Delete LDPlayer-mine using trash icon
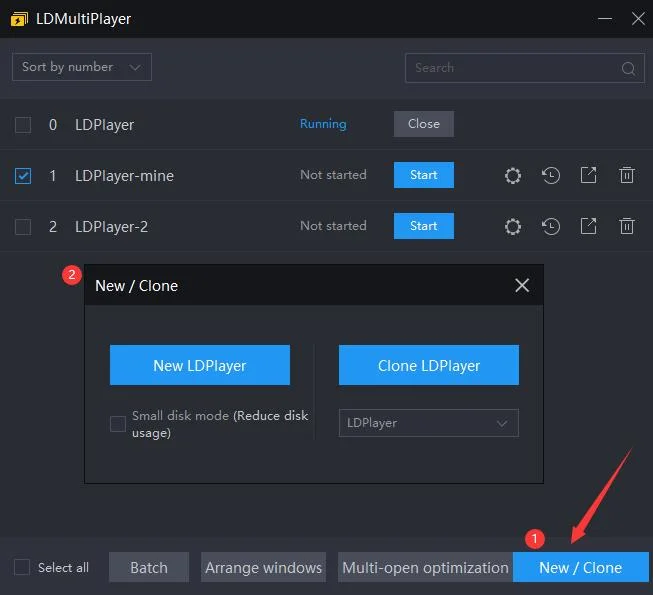 626,175
